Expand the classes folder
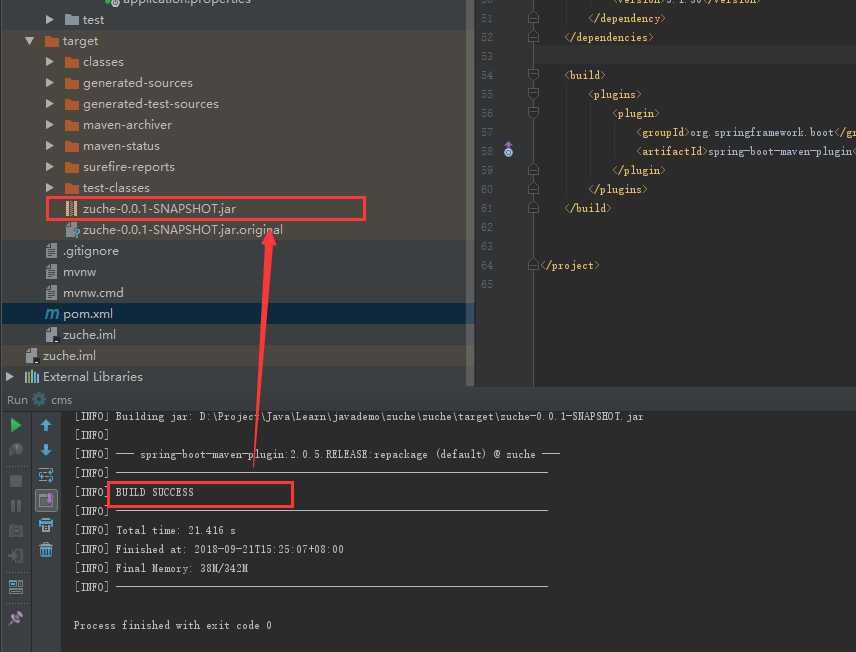 (50, 62)
